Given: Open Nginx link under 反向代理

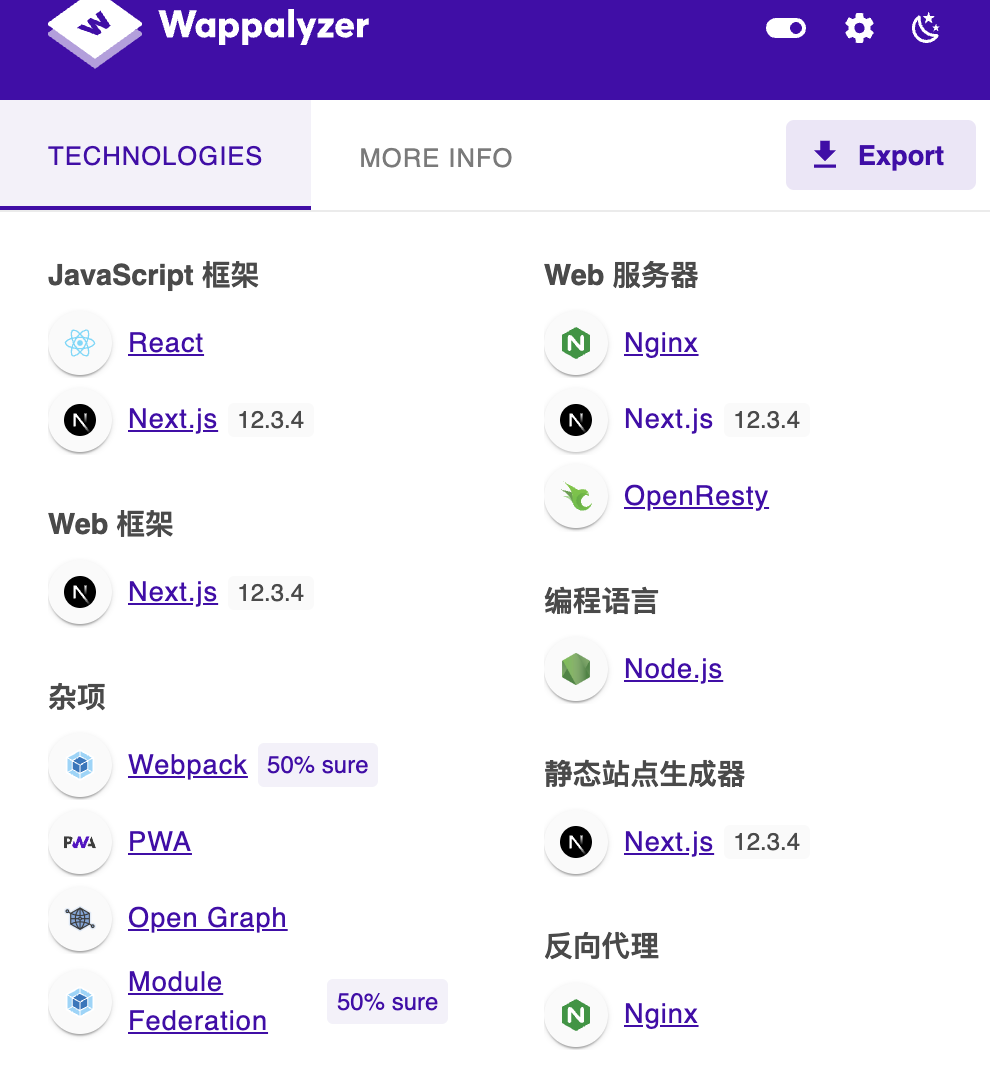Looking at the screenshot, I should tap(661, 1014).
